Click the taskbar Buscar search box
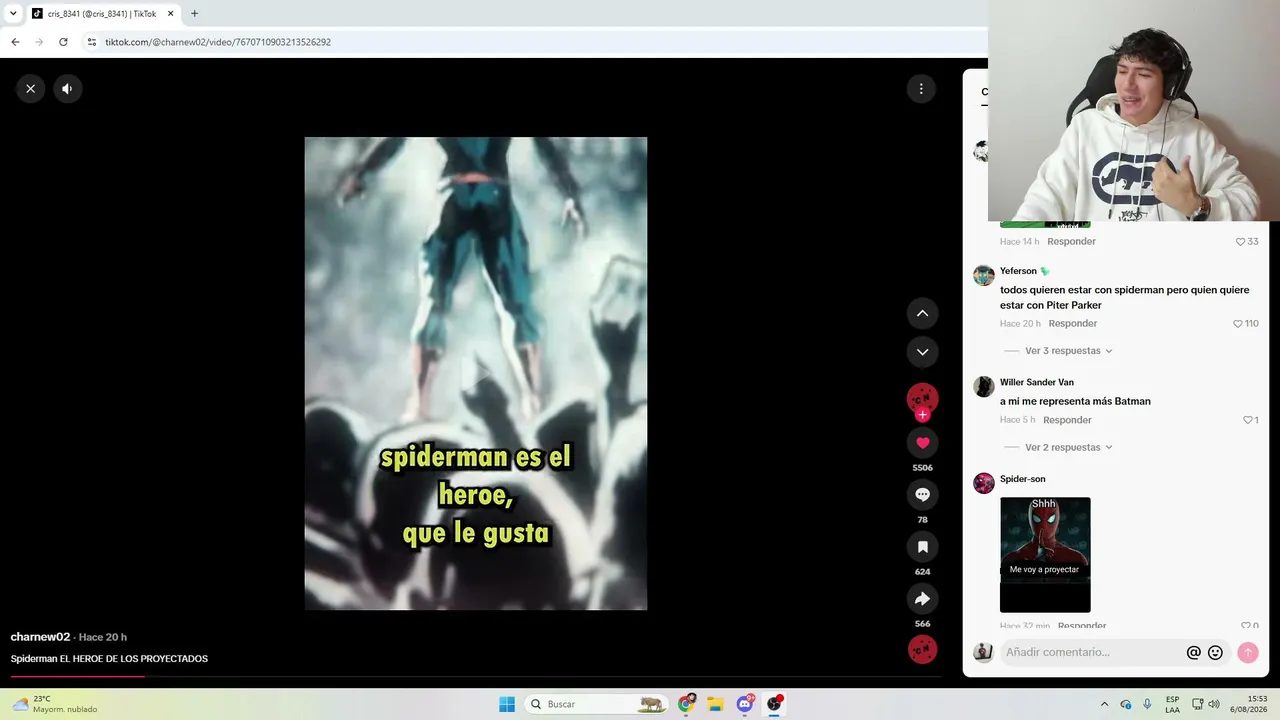This screenshot has width=1280, height=720. 597,704
